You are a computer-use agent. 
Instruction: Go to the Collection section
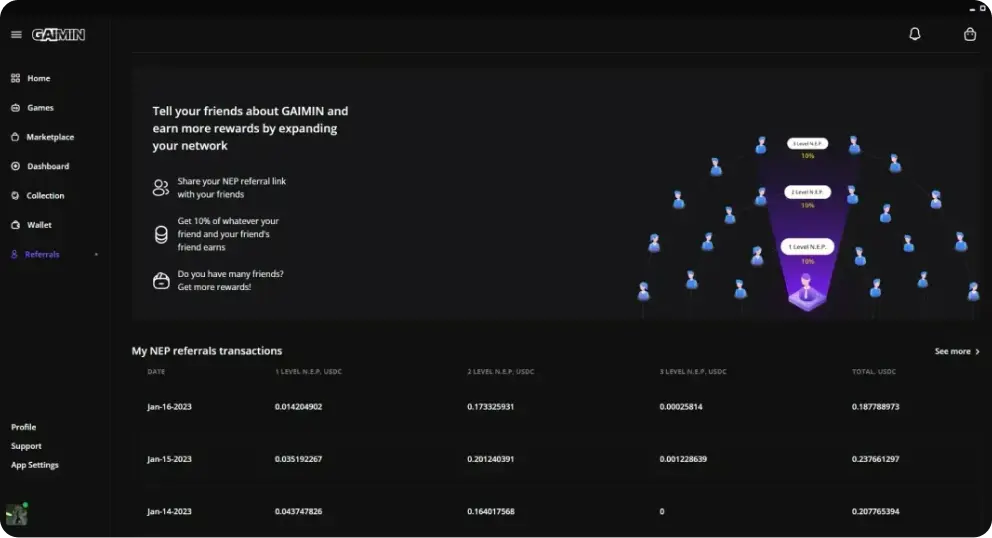point(45,196)
